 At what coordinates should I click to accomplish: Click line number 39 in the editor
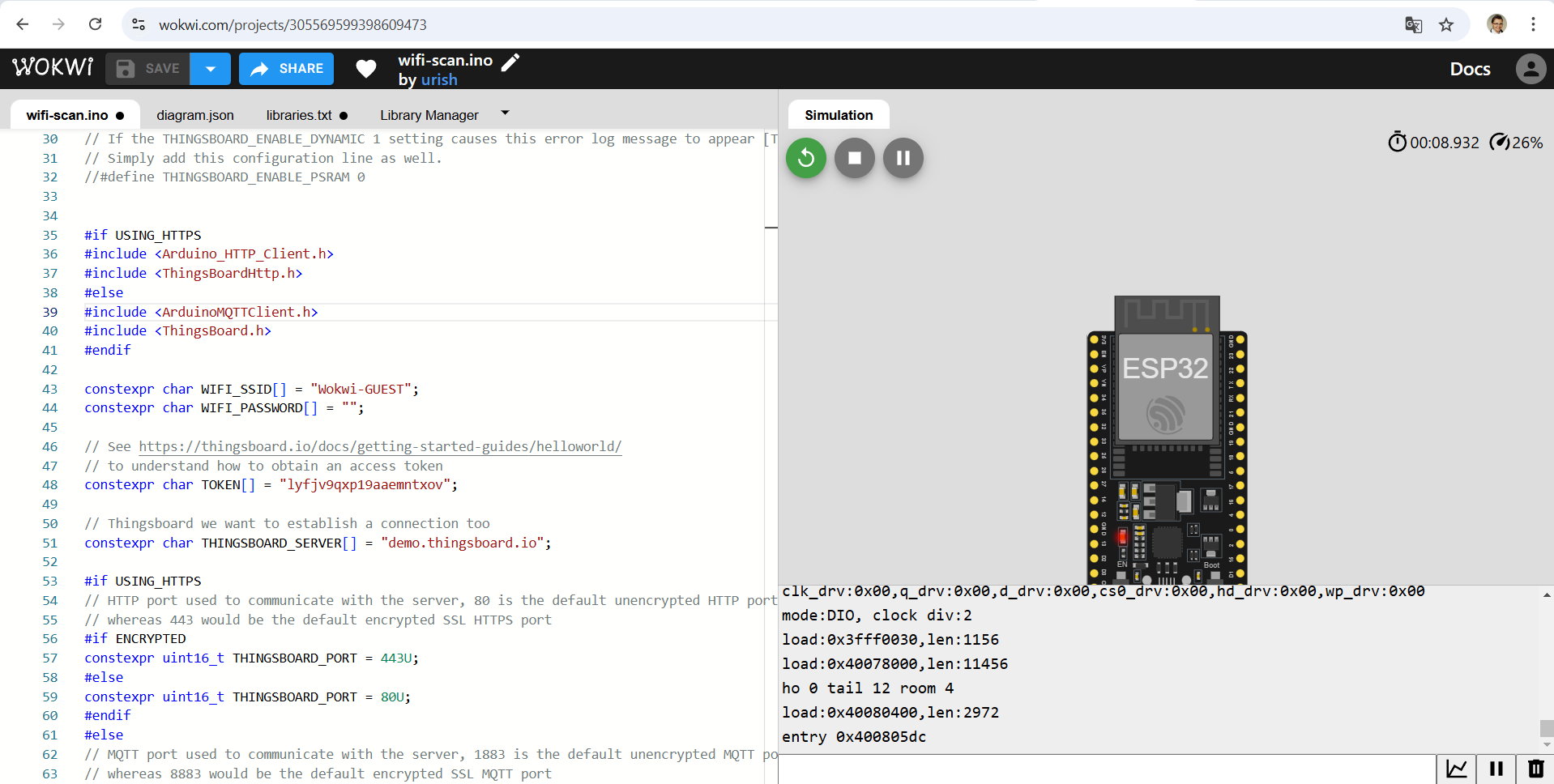50,312
